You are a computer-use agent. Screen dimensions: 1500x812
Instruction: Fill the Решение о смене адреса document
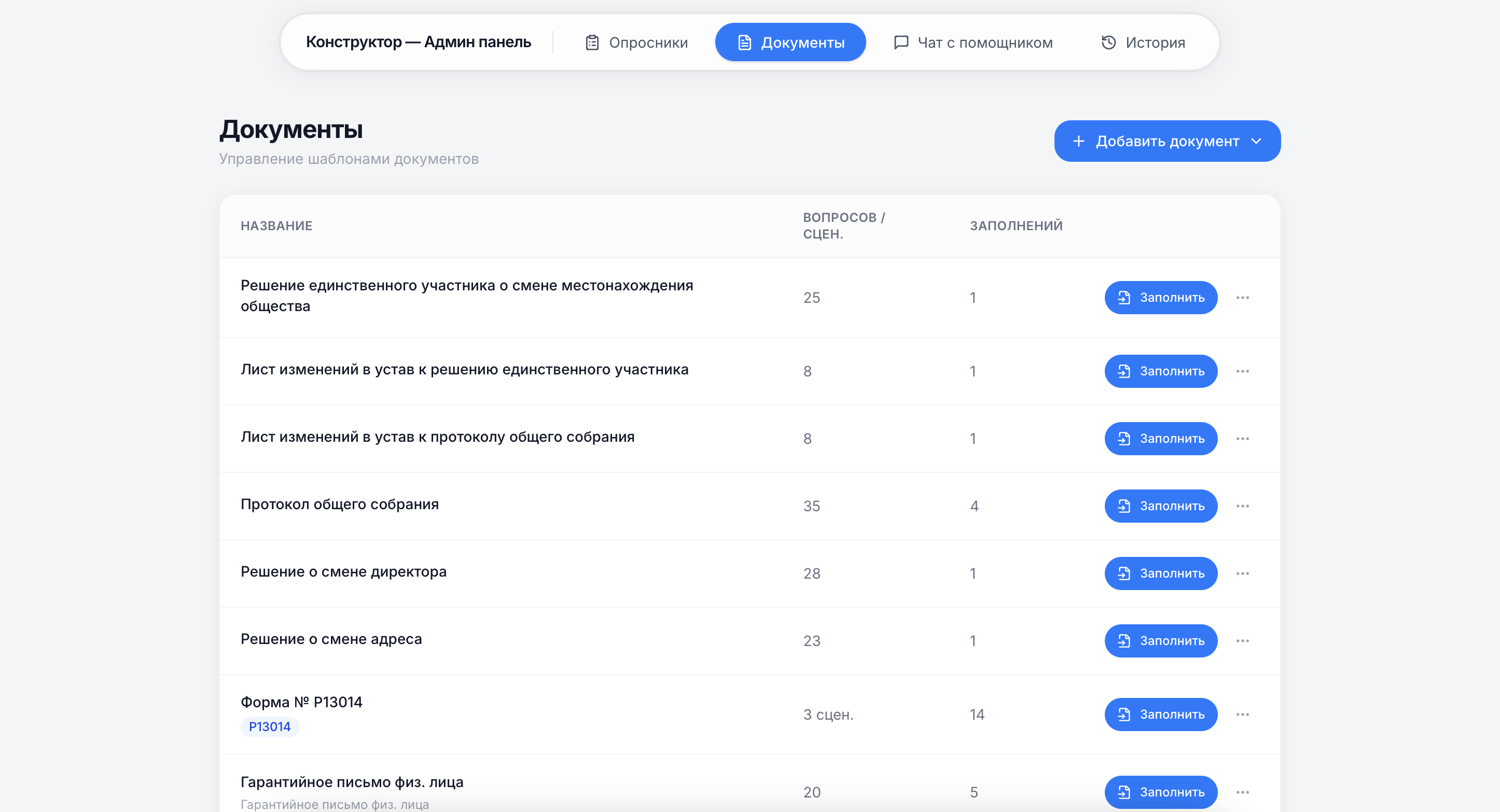point(1160,641)
